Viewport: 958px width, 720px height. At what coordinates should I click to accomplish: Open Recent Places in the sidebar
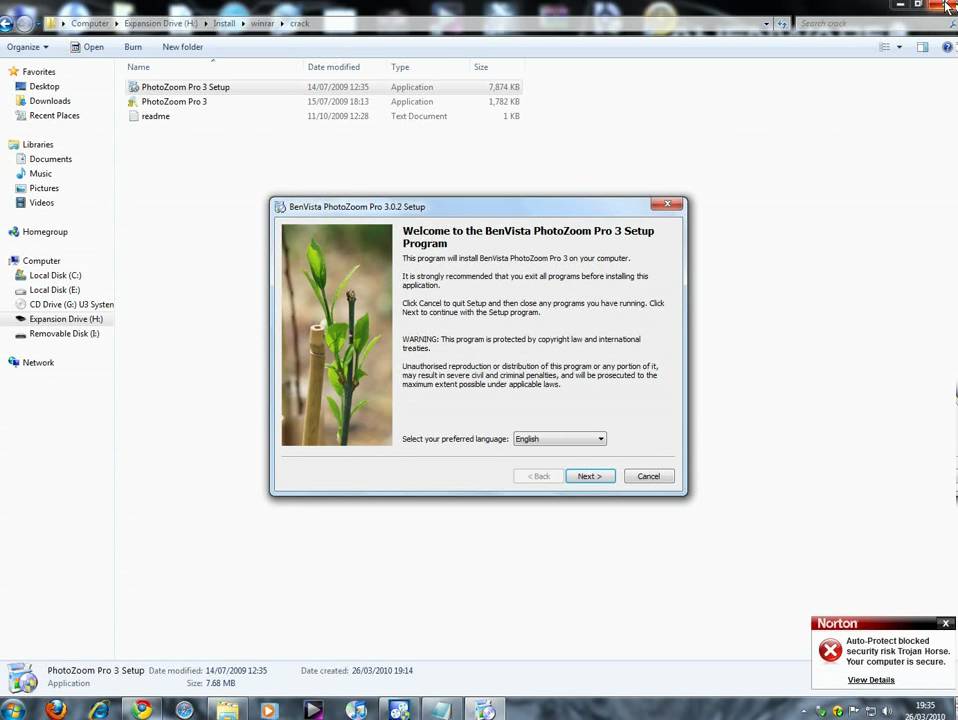tap(54, 116)
